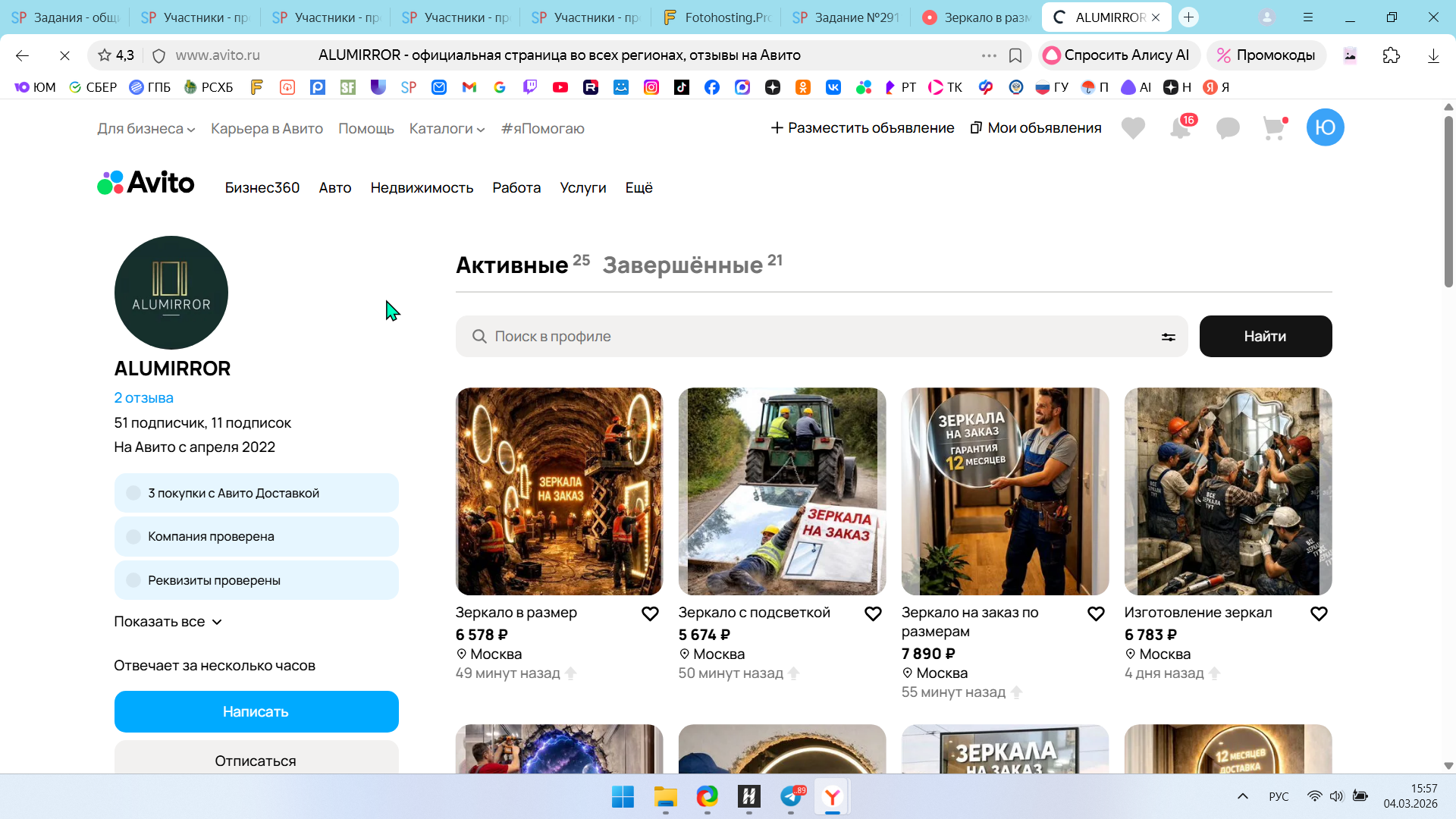Screen dimensions: 1456x819
Task: Expand "Показать все" badges list
Action: [168, 622]
